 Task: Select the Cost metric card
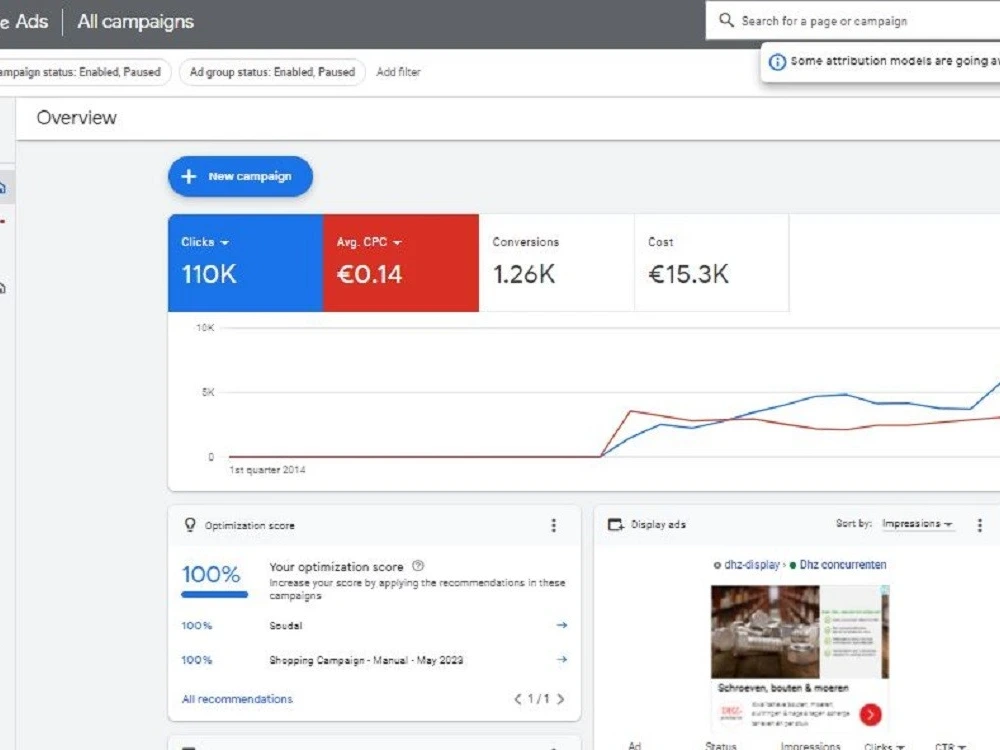[x=712, y=263]
